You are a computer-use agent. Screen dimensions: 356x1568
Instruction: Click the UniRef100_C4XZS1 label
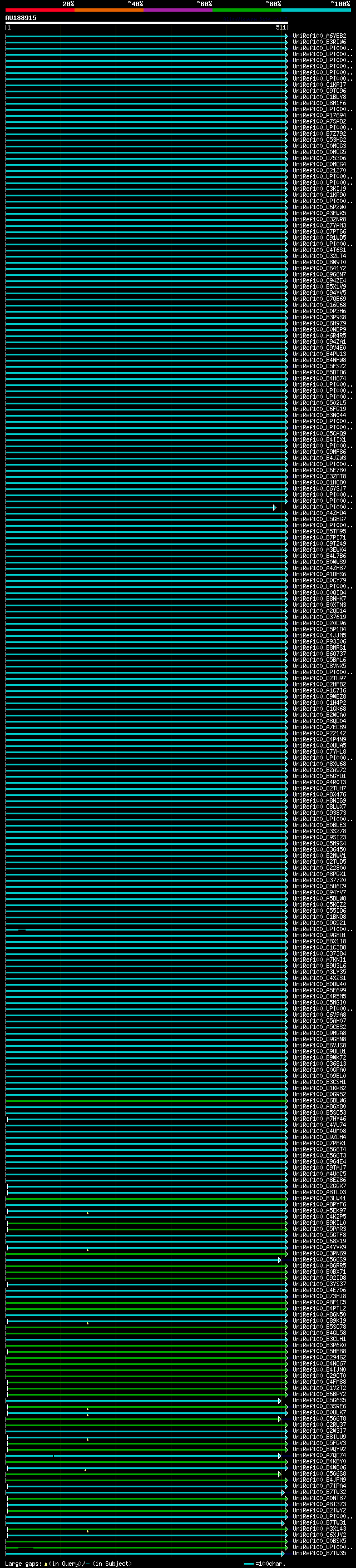[319, 977]
